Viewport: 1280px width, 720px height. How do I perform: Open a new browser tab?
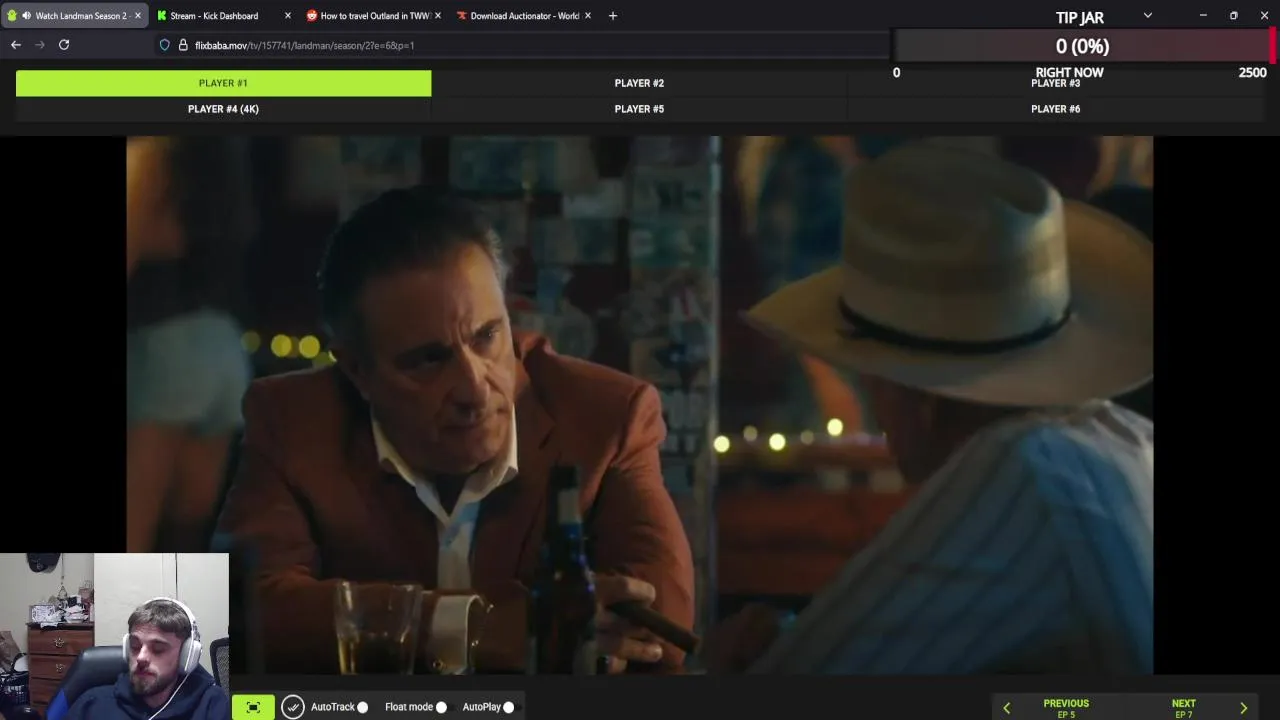pos(613,16)
